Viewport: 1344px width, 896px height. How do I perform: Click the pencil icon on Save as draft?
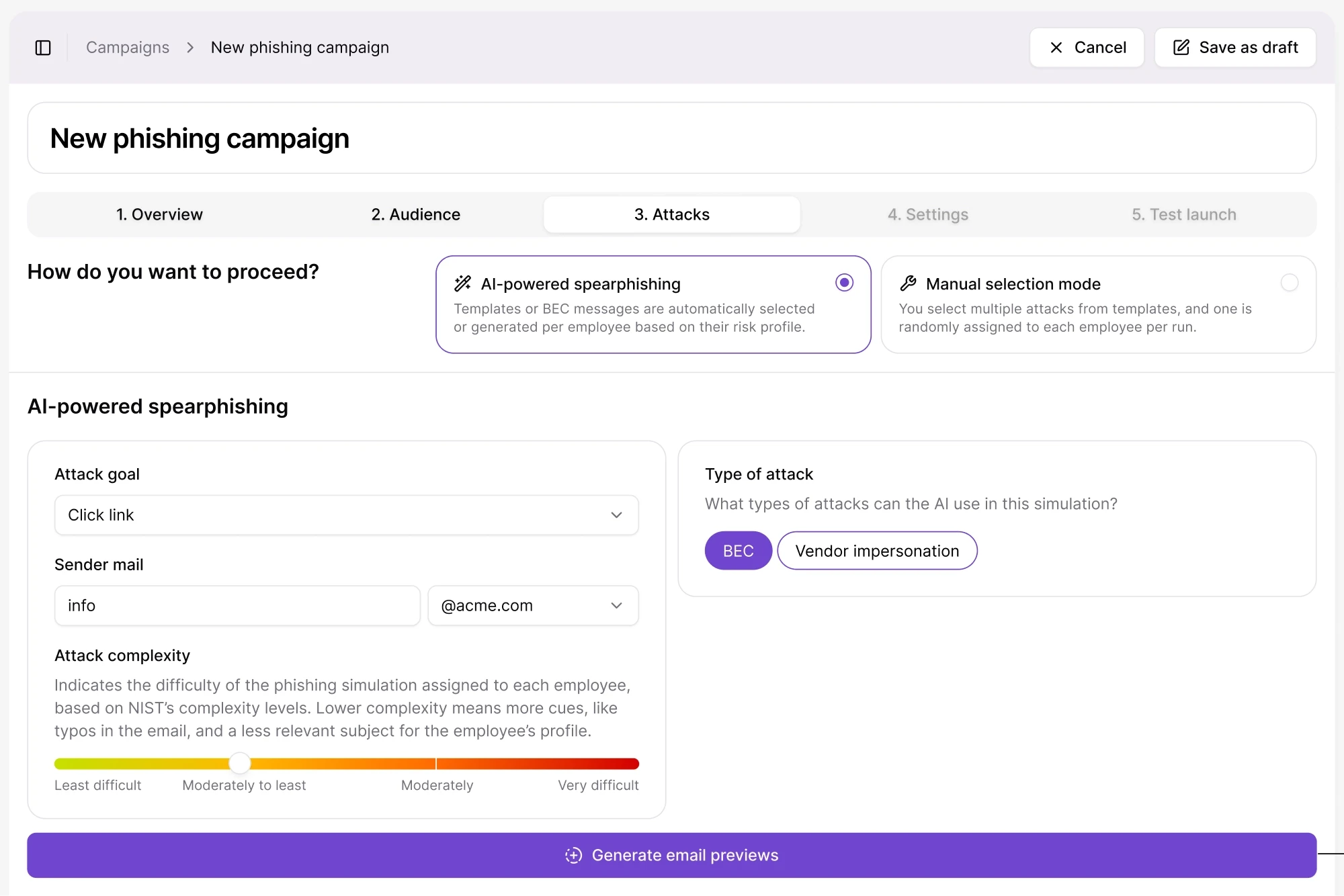tap(1181, 48)
